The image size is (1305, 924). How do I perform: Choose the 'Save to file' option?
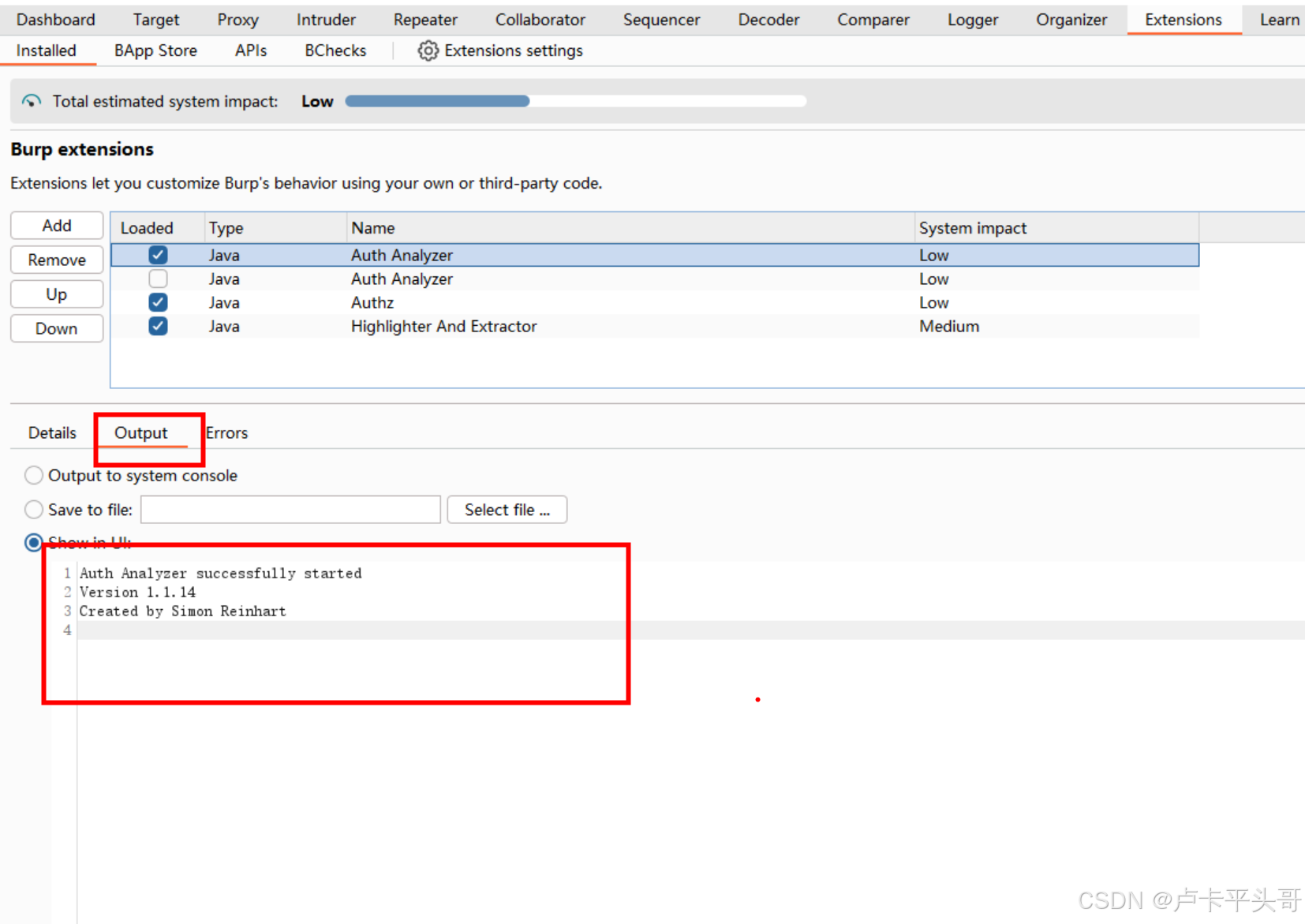(33, 509)
